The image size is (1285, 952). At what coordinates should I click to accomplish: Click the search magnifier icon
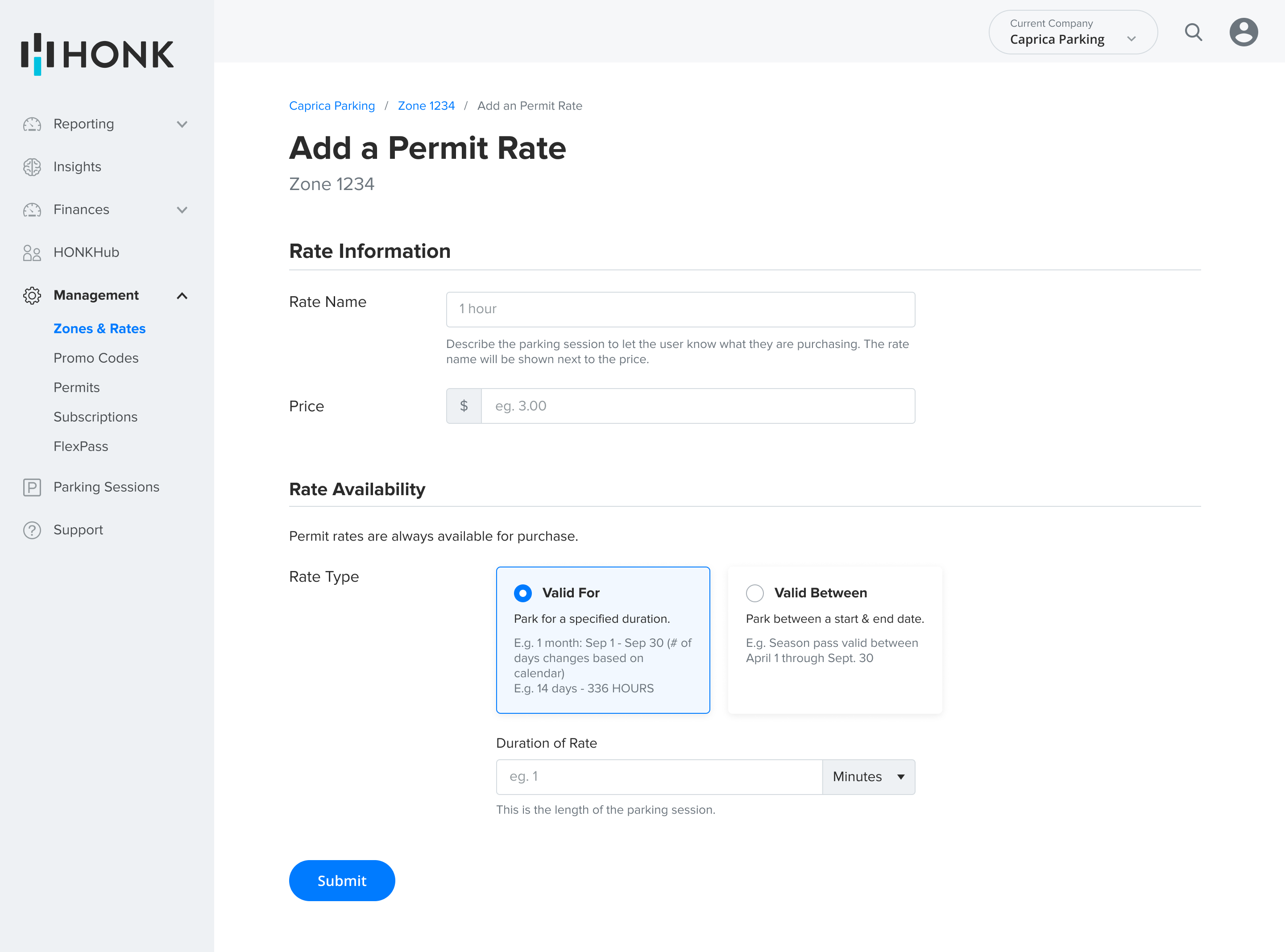tap(1193, 32)
